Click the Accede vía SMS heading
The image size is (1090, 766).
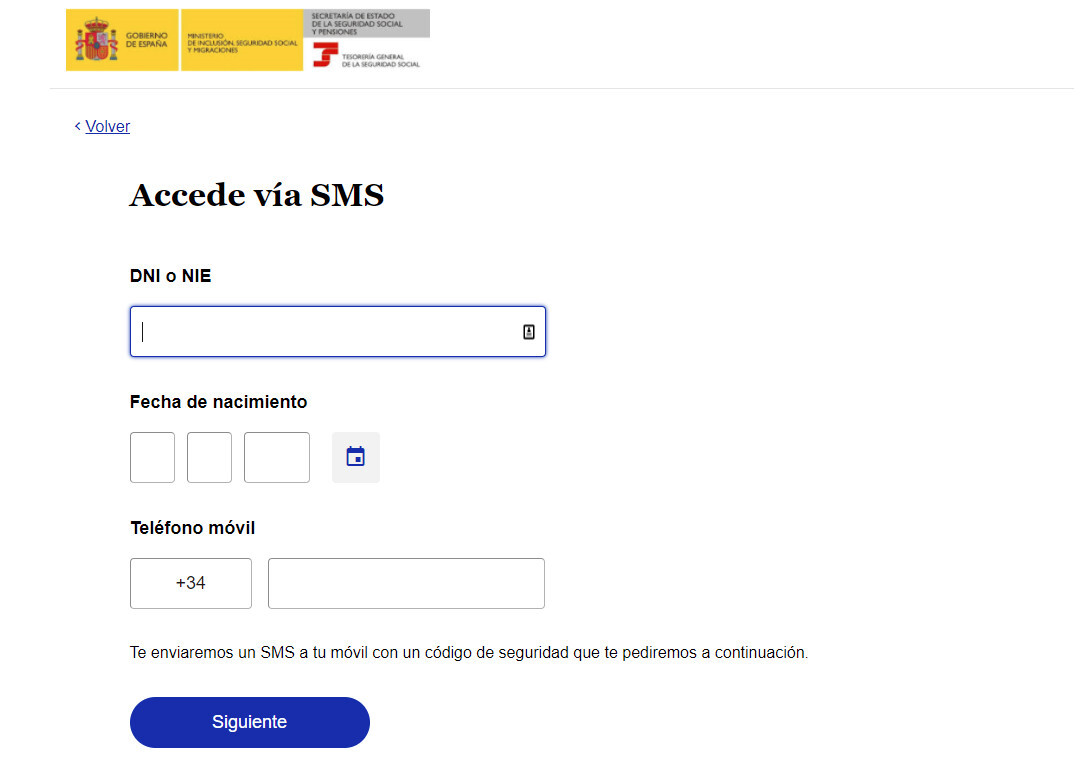tap(257, 194)
